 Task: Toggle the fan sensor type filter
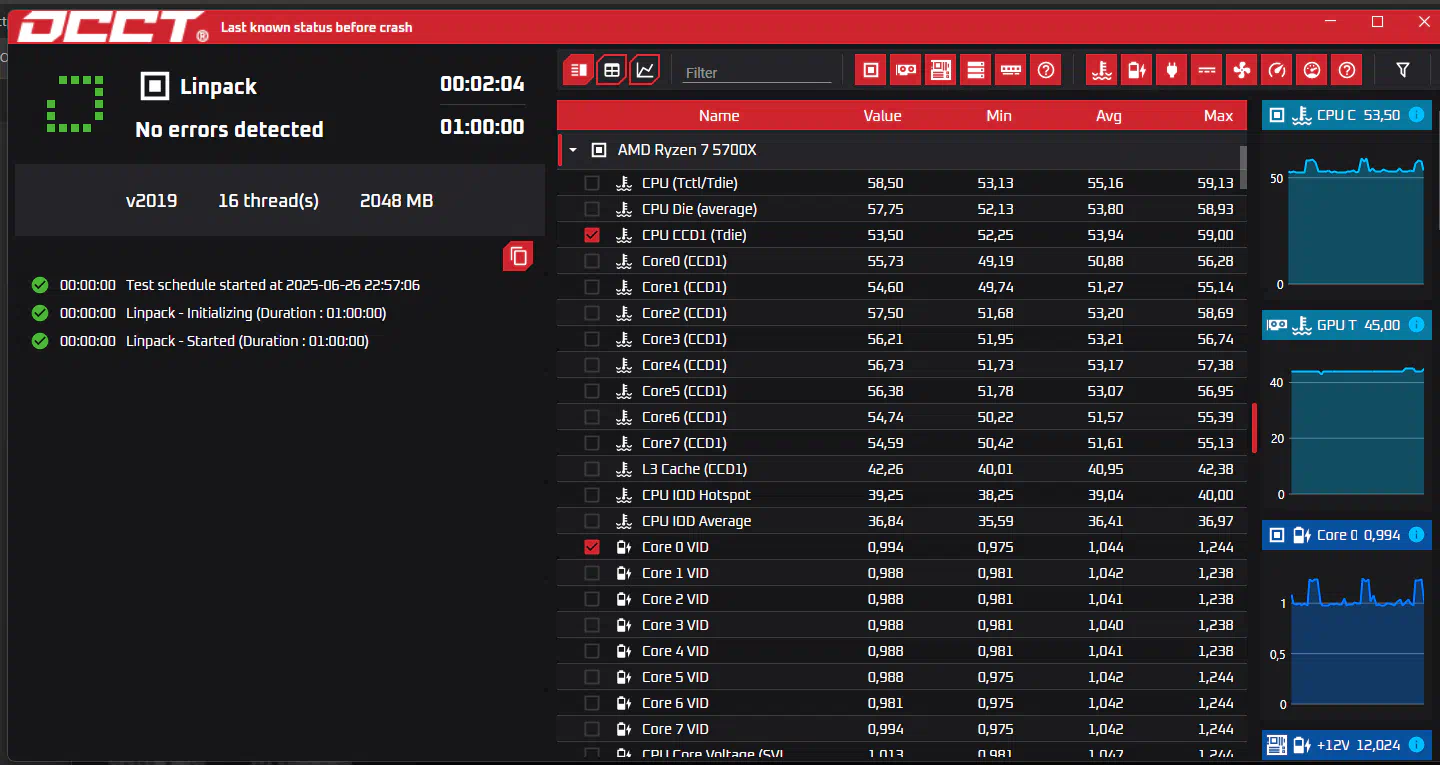coord(1242,70)
